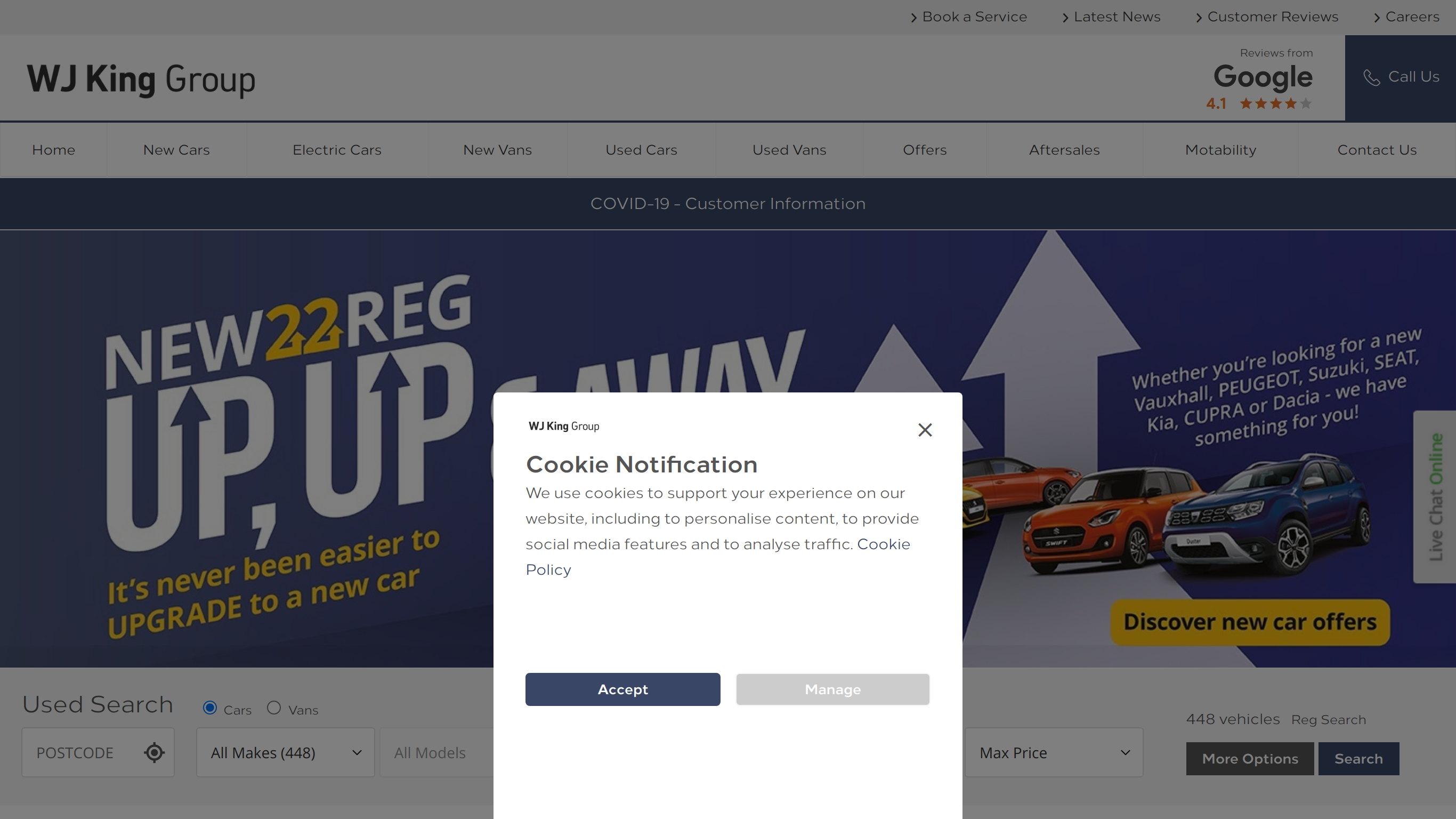Image resolution: width=1456 pixels, height=819 pixels.
Task: Close the Cookie Notification dialog
Action: point(925,430)
